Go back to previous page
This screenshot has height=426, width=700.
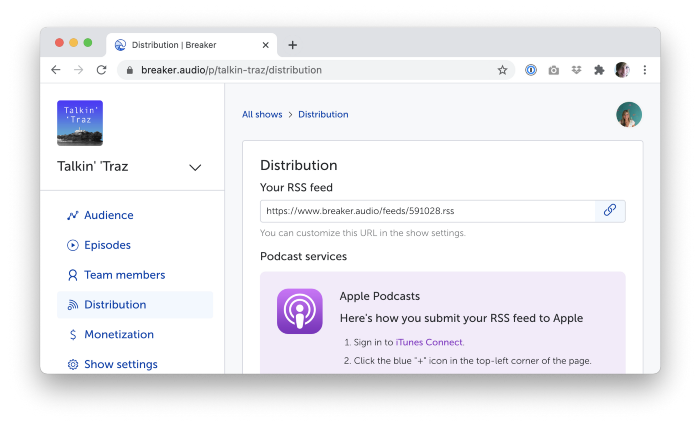coord(56,70)
